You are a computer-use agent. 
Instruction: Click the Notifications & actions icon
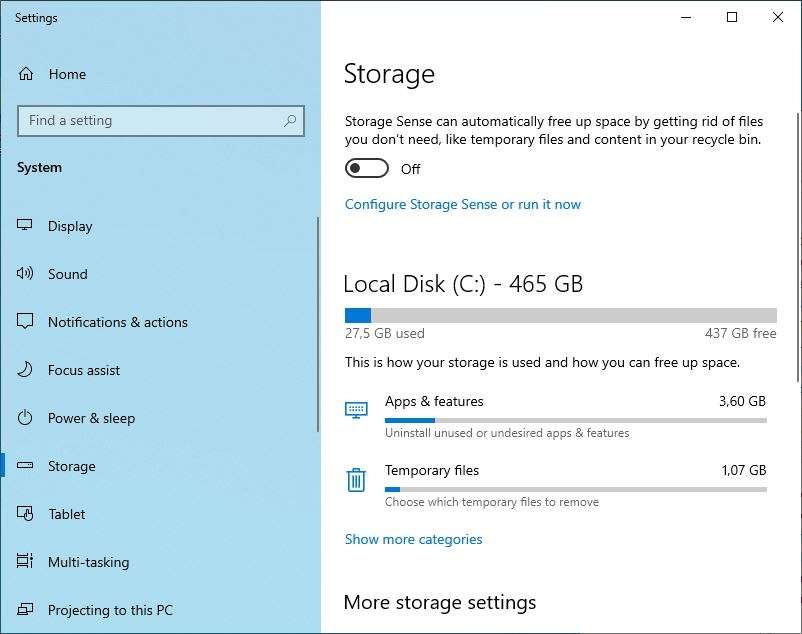[26, 322]
